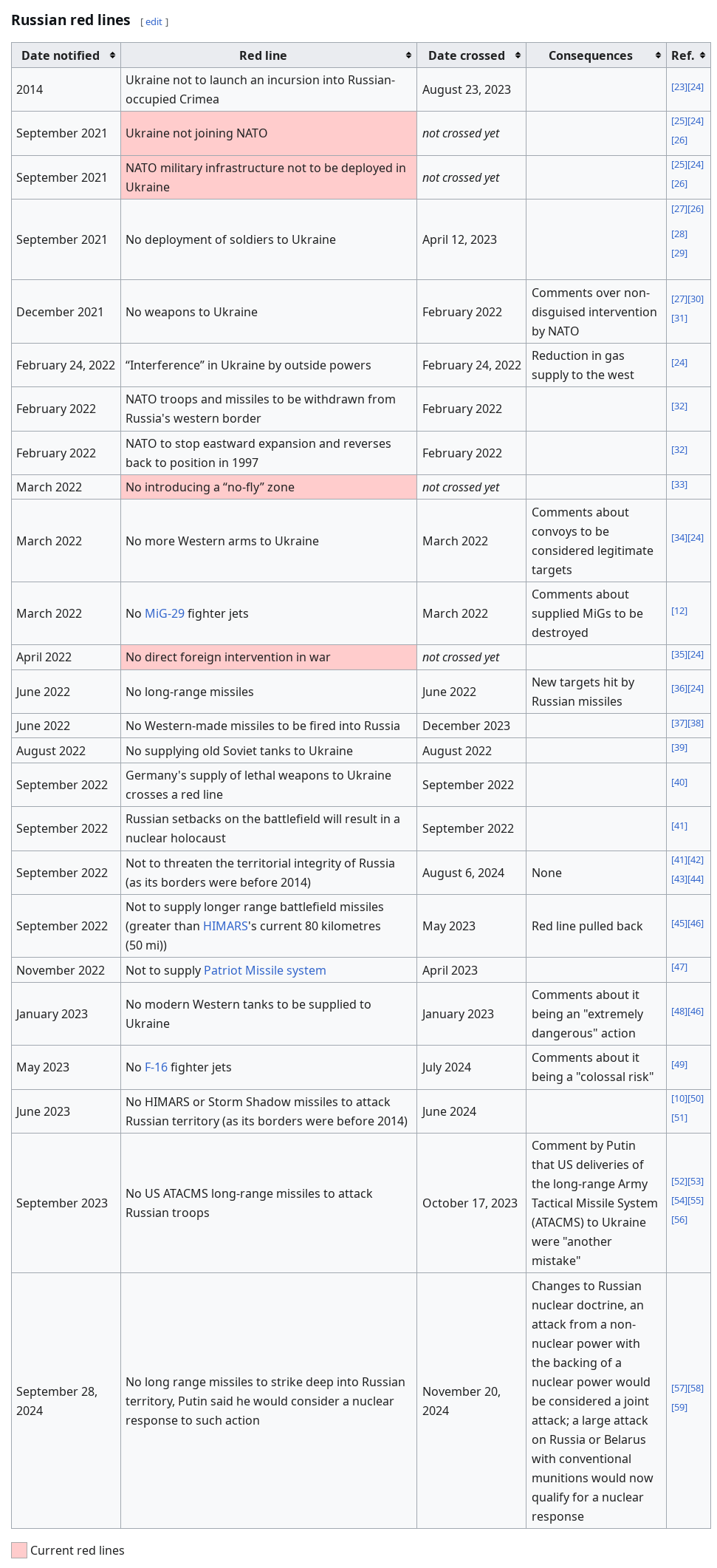Image resolution: width=717 pixels, height=1568 pixels.
Task: Sort table by Date notified arrows
Action: click(x=112, y=55)
